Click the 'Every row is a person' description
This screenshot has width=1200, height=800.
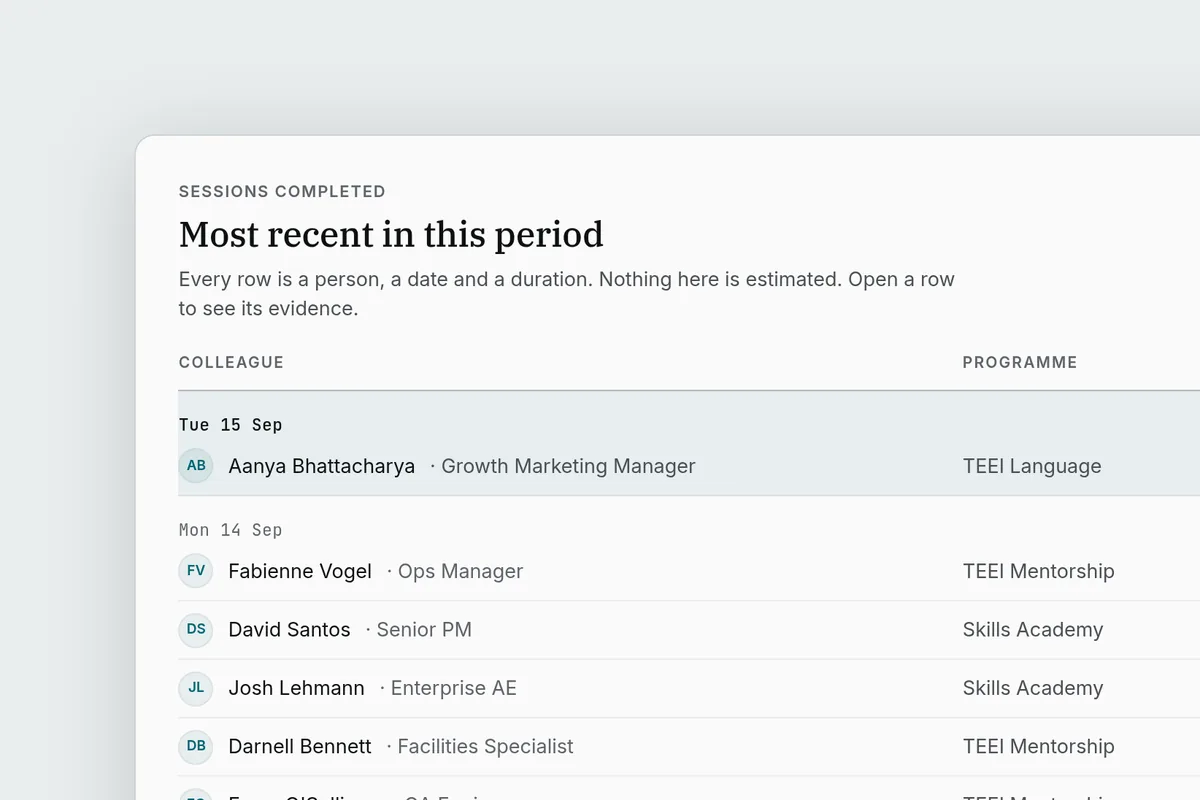(567, 294)
